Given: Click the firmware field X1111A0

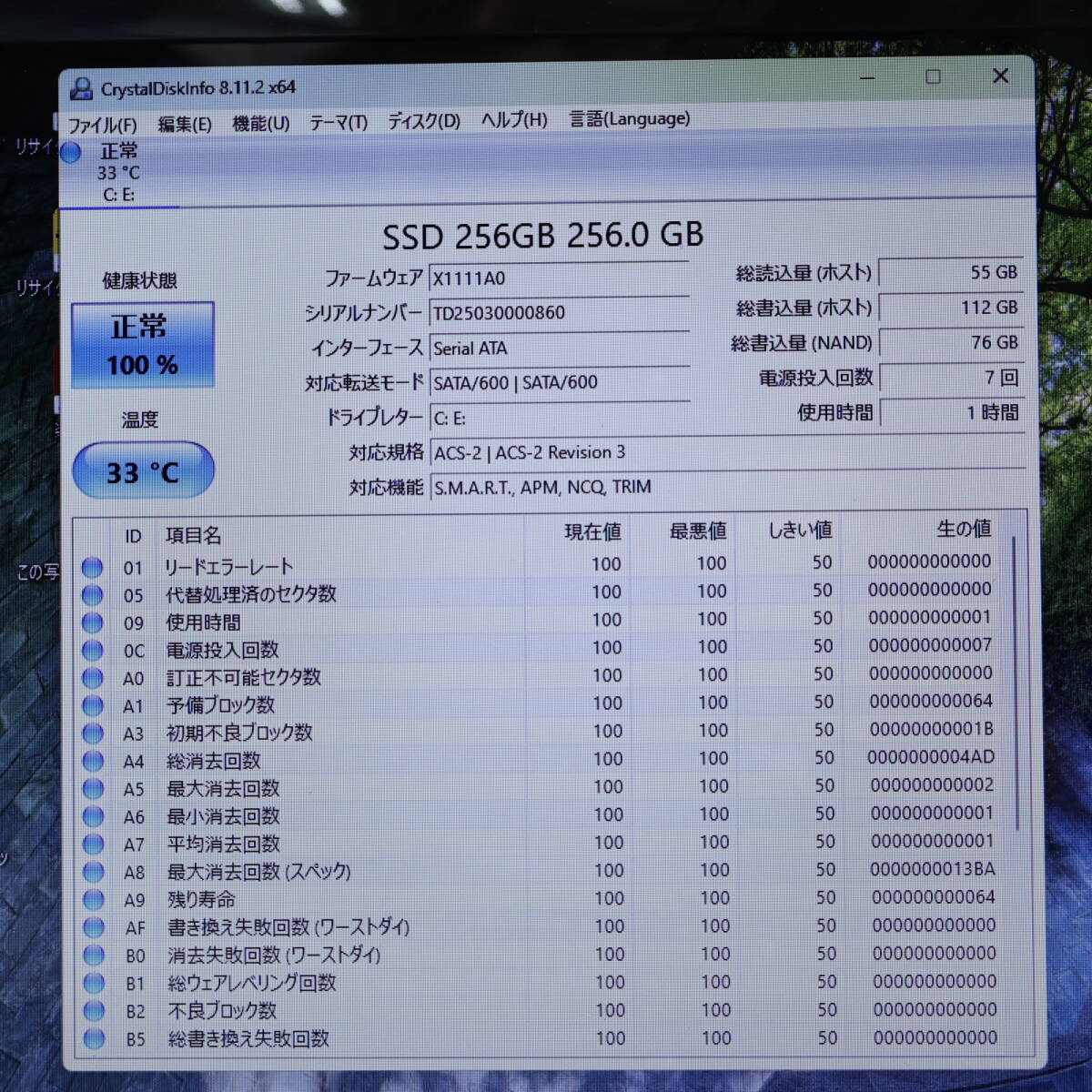Looking at the screenshot, I should [x=559, y=278].
